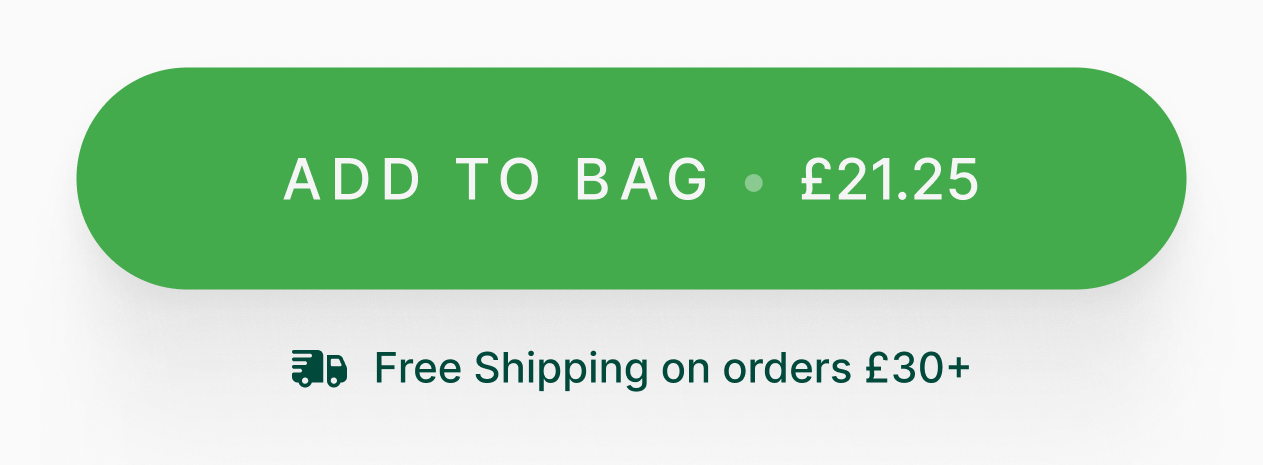Add the item to bag for £21.25
The image size is (1263, 465).
[631, 179]
